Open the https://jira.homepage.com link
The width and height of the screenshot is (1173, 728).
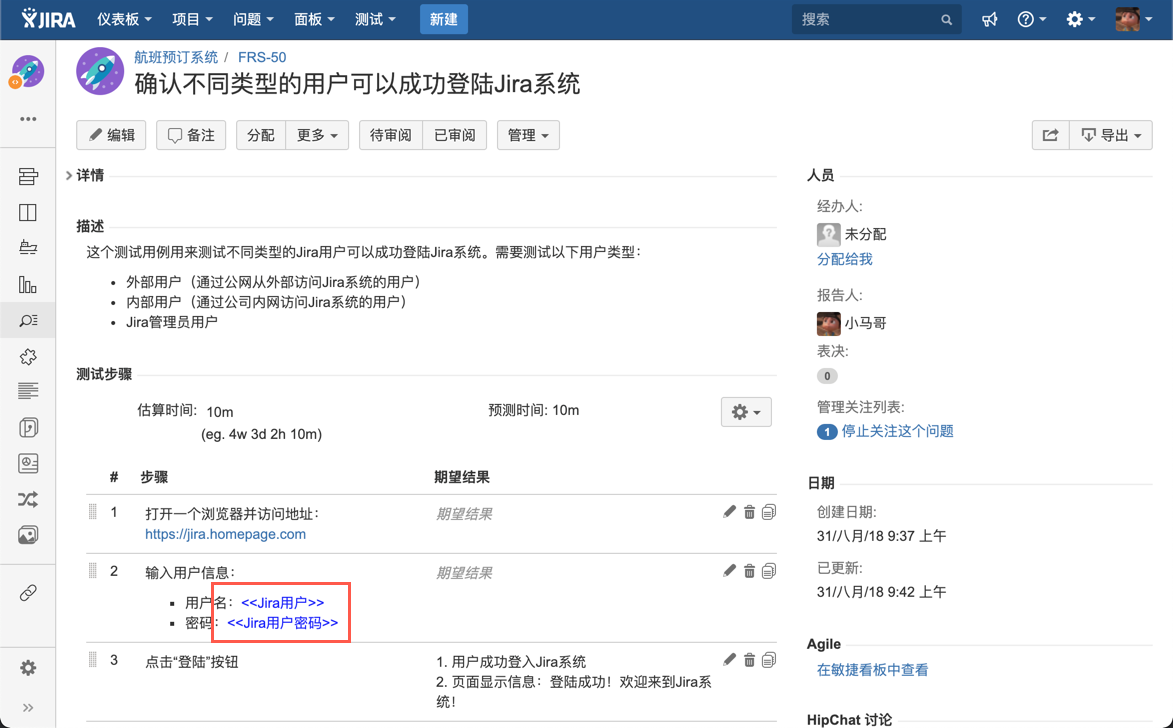pos(225,534)
